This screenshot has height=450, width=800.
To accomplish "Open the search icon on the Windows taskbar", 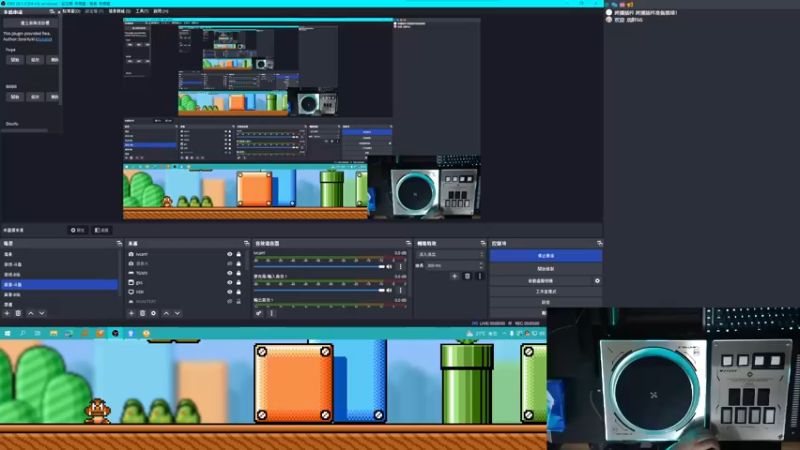I will tap(22, 333).
